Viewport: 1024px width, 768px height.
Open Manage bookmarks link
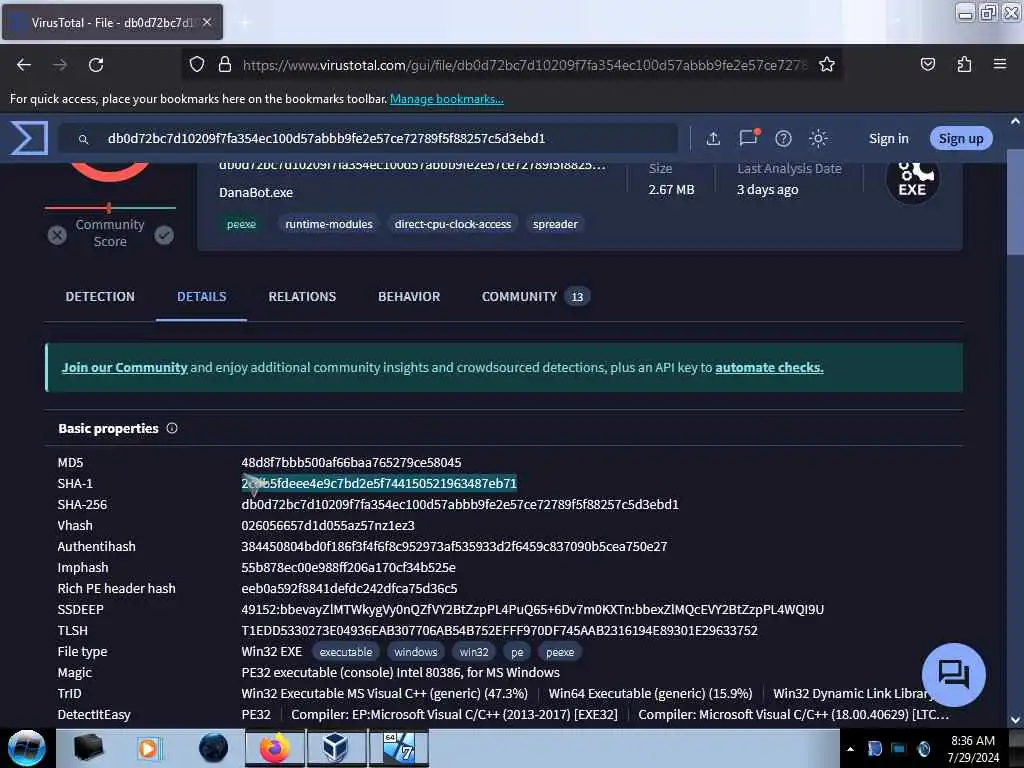pyautogui.click(x=447, y=99)
